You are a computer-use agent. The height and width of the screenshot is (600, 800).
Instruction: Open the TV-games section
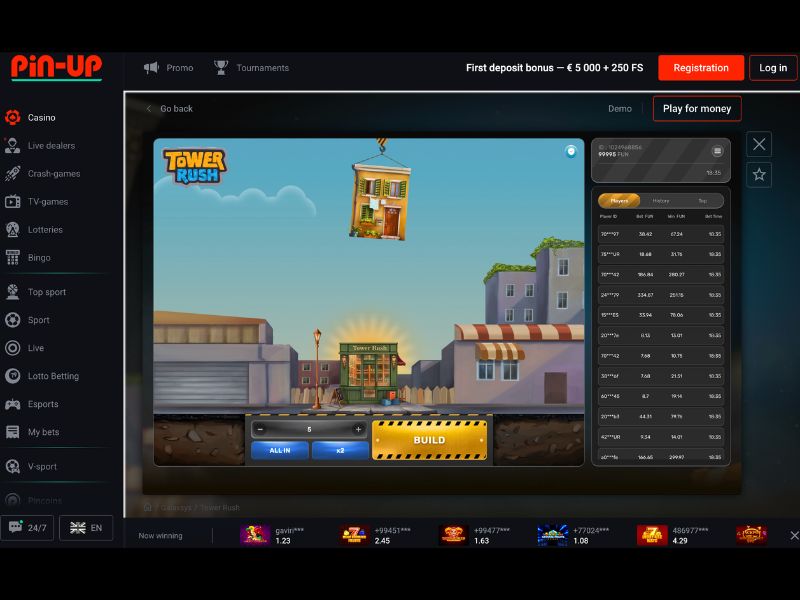click(12, 201)
